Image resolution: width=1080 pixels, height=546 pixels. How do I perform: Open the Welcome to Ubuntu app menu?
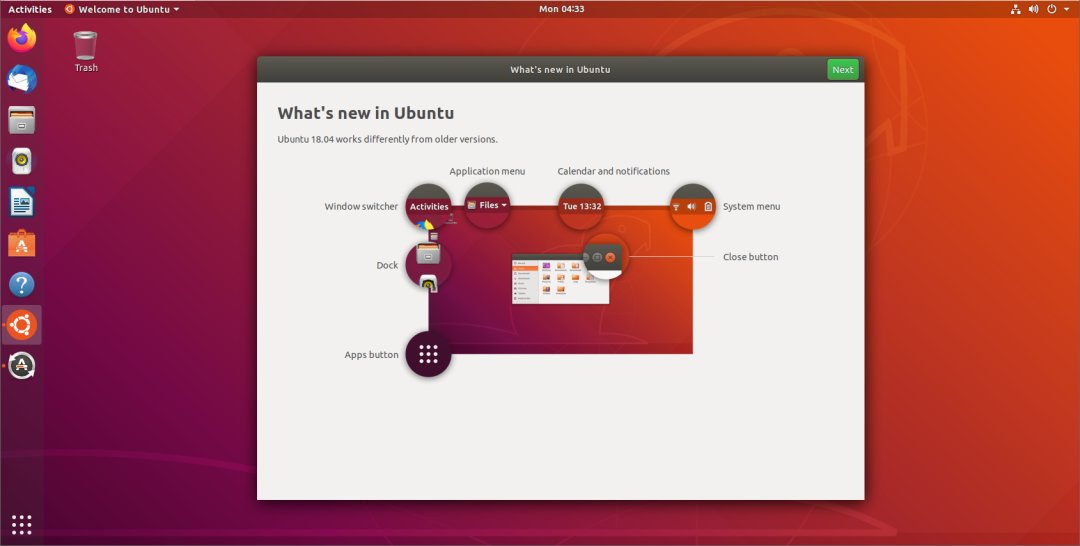tap(122, 10)
